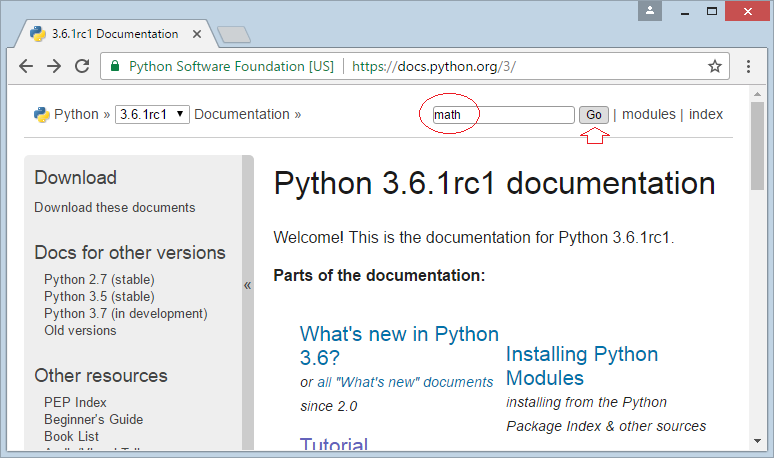The width and height of the screenshot is (774, 458).
Task: Open the 3.6.1rc1 version dropdown
Action: coord(152,114)
